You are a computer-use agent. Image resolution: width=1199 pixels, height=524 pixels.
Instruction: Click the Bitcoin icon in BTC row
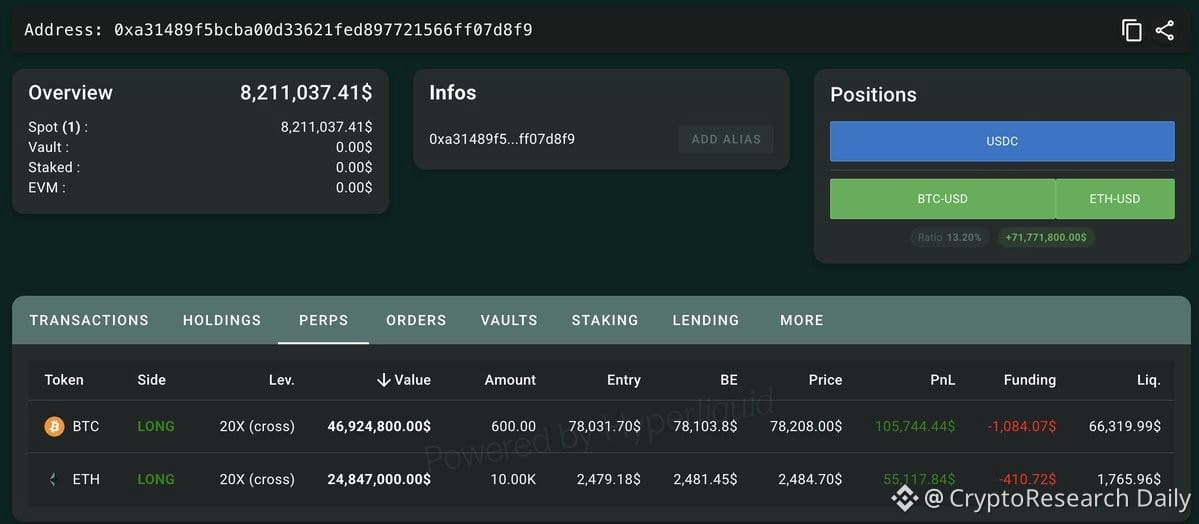[54, 426]
